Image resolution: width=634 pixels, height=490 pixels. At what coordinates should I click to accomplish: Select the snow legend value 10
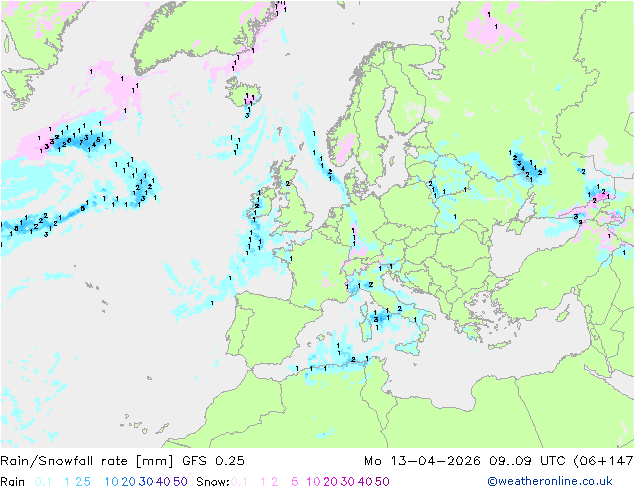[313, 482]
